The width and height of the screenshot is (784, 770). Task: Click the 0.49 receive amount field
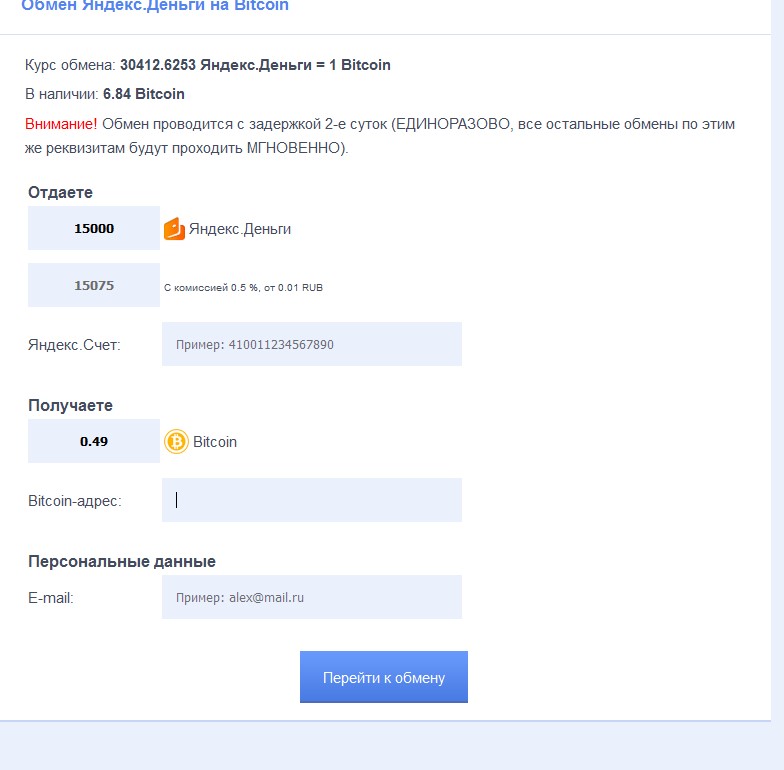pos(94,441)
